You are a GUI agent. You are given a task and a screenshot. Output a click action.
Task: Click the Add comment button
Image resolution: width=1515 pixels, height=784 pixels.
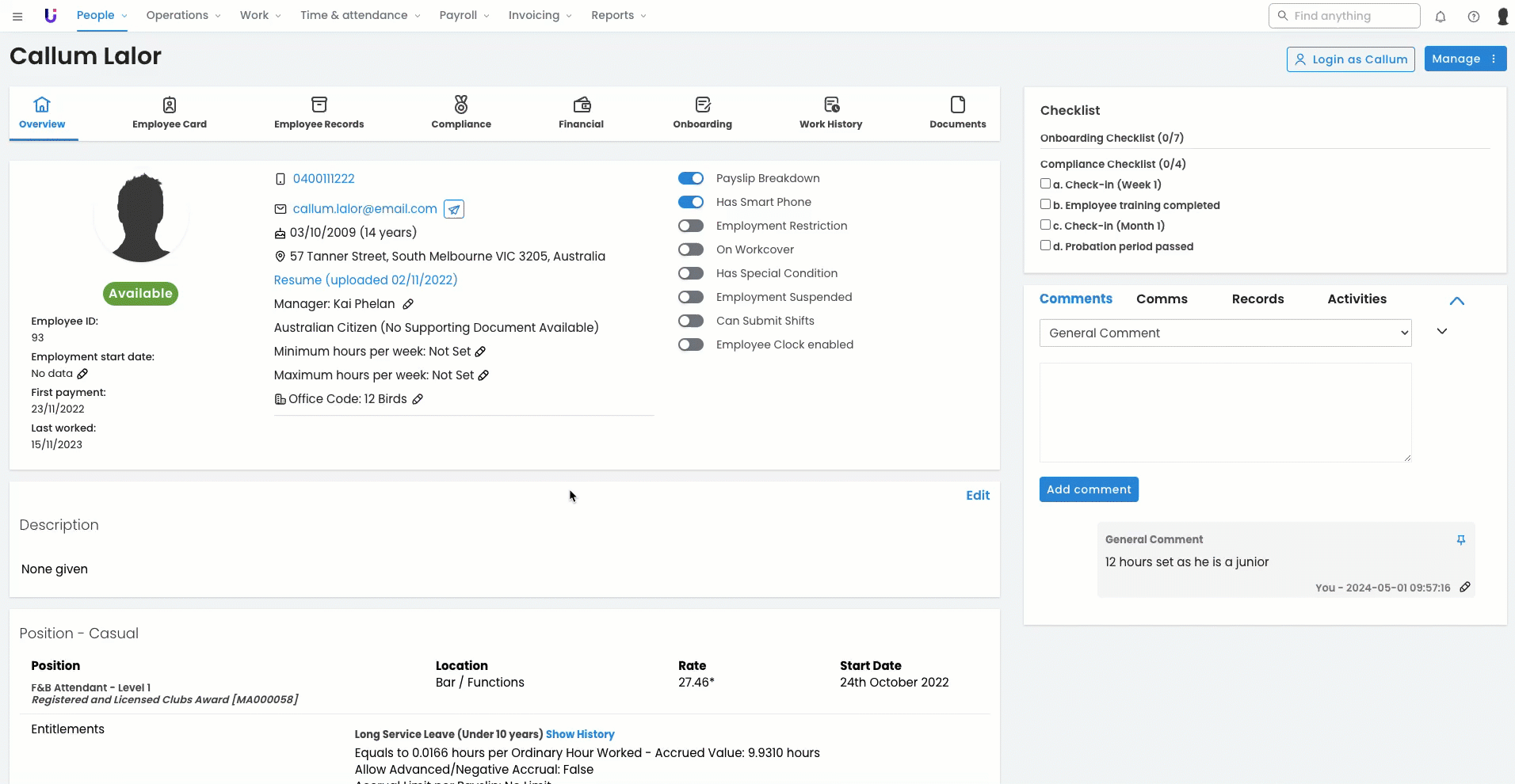click(1089, 489)
